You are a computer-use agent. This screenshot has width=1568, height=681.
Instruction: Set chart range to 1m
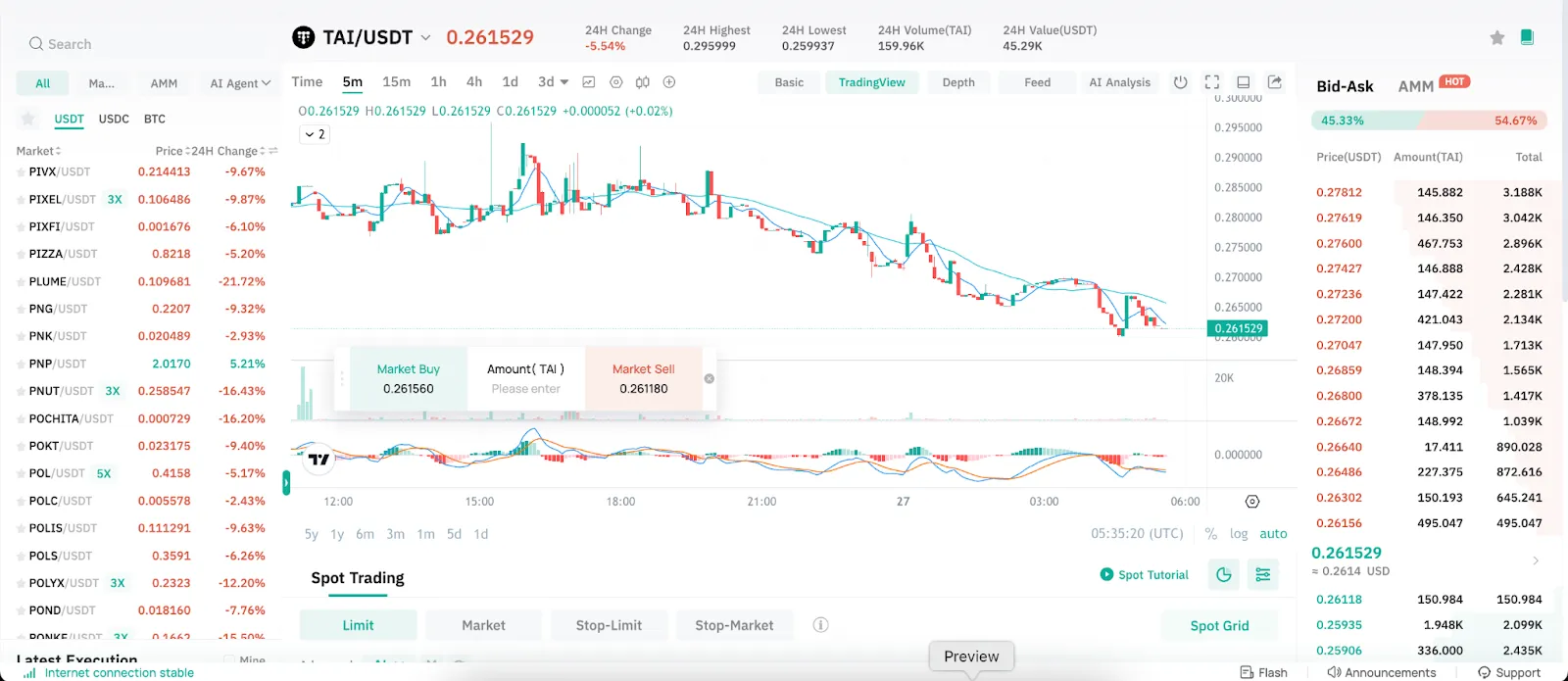[x=425, y=534]
